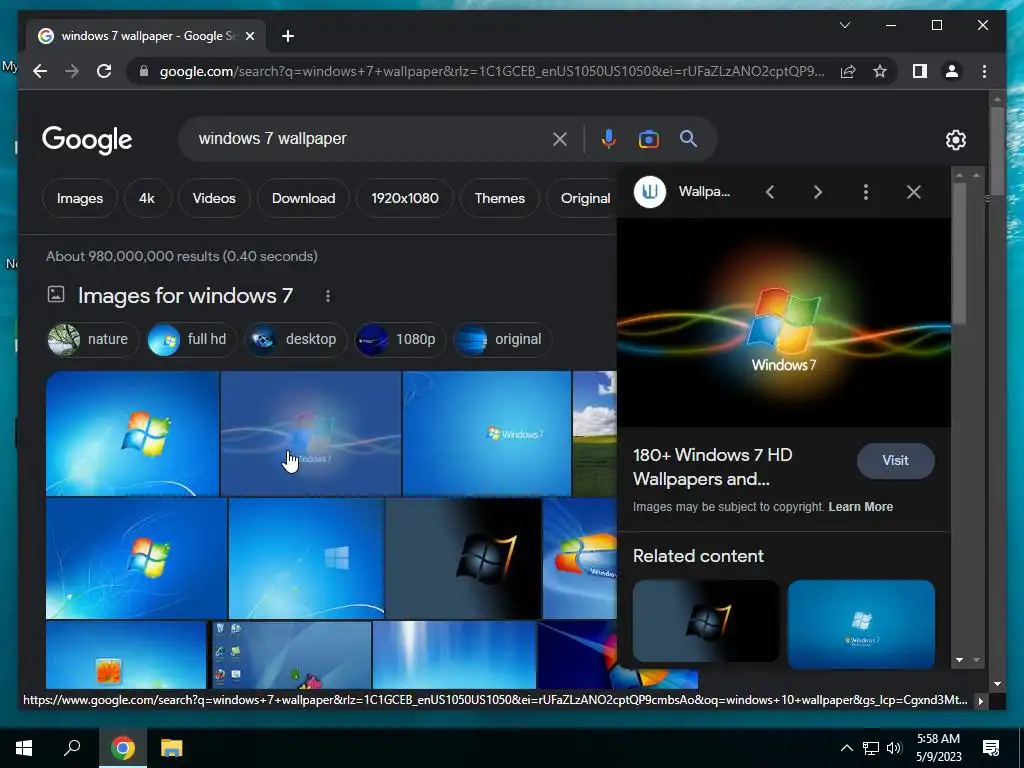
Task: Open the Wallpa... source site icon
Action: [650, 192]
